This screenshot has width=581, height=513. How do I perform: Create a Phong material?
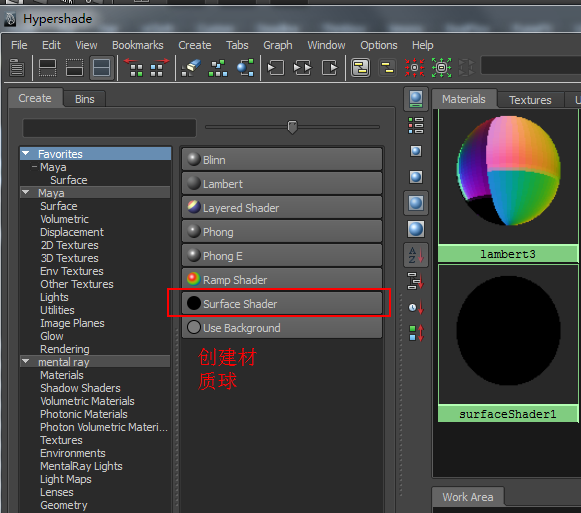coord(282,232)
